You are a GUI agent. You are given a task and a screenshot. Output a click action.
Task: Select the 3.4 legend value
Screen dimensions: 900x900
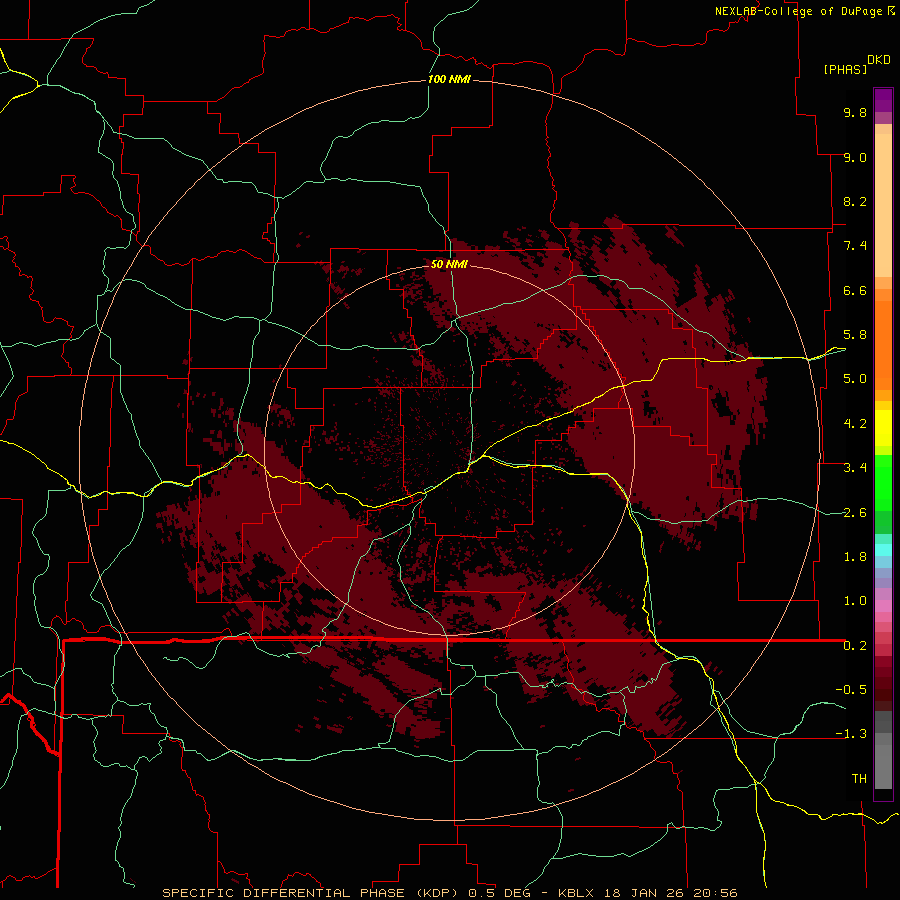(855, 468)
